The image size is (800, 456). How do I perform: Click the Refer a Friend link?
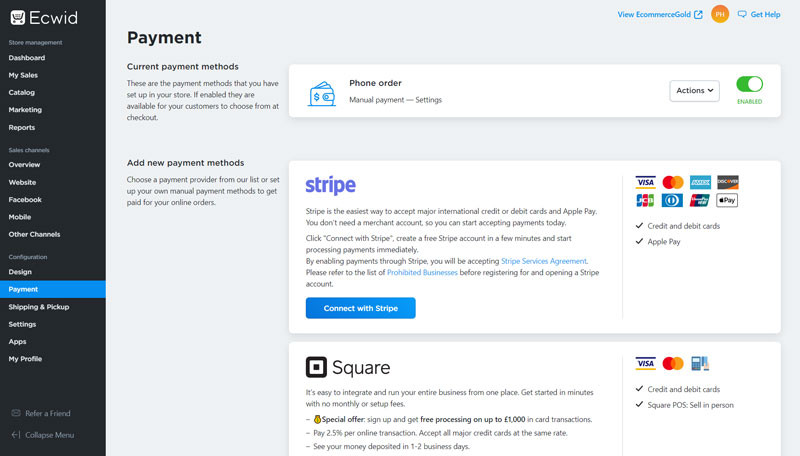48,413
